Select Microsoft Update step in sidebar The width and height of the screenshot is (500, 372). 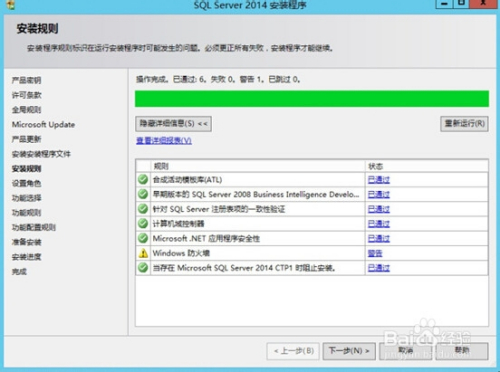click(43, 125)
